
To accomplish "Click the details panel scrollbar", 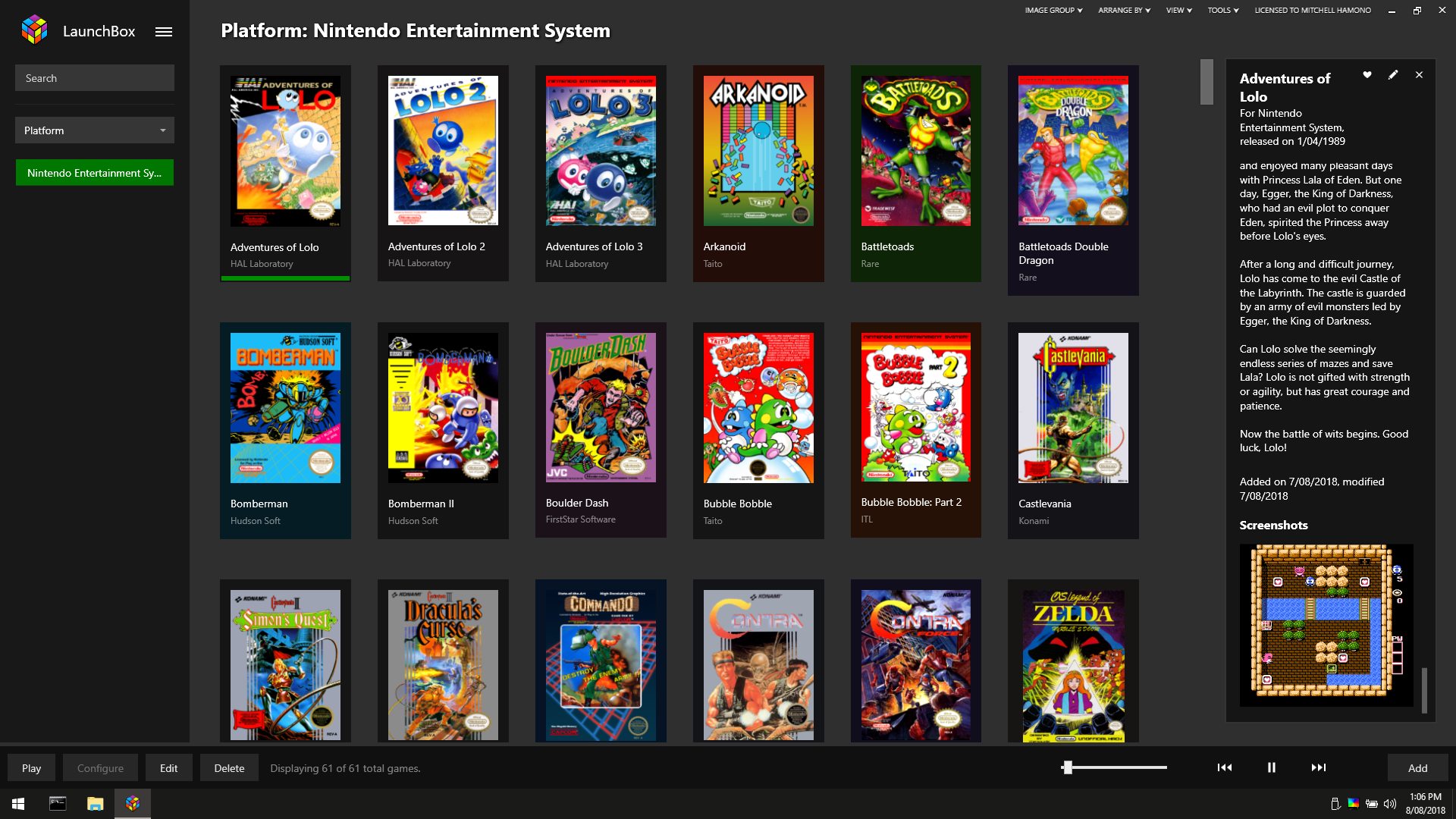I will pos(1424,690).
